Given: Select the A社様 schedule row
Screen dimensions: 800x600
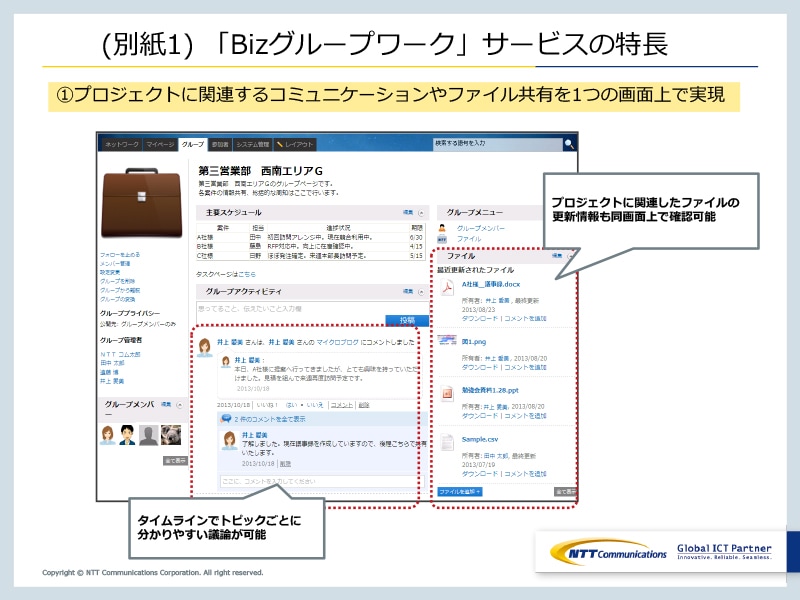Looking at the screenshot, I should click(311, 237).
